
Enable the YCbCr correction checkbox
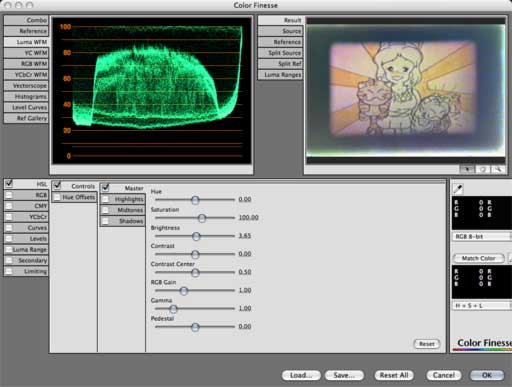point(9,217)
